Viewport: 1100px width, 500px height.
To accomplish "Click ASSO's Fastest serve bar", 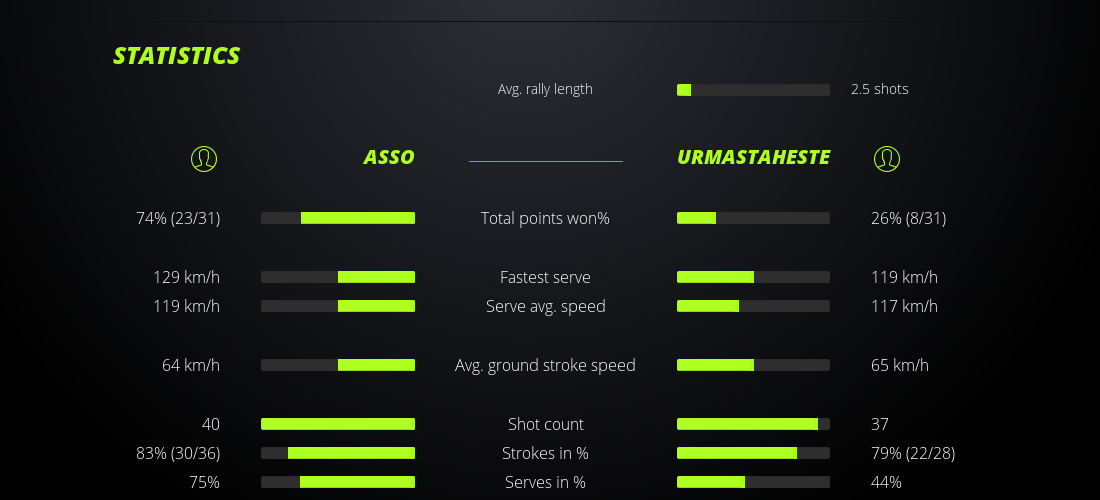I will point(338,277).
